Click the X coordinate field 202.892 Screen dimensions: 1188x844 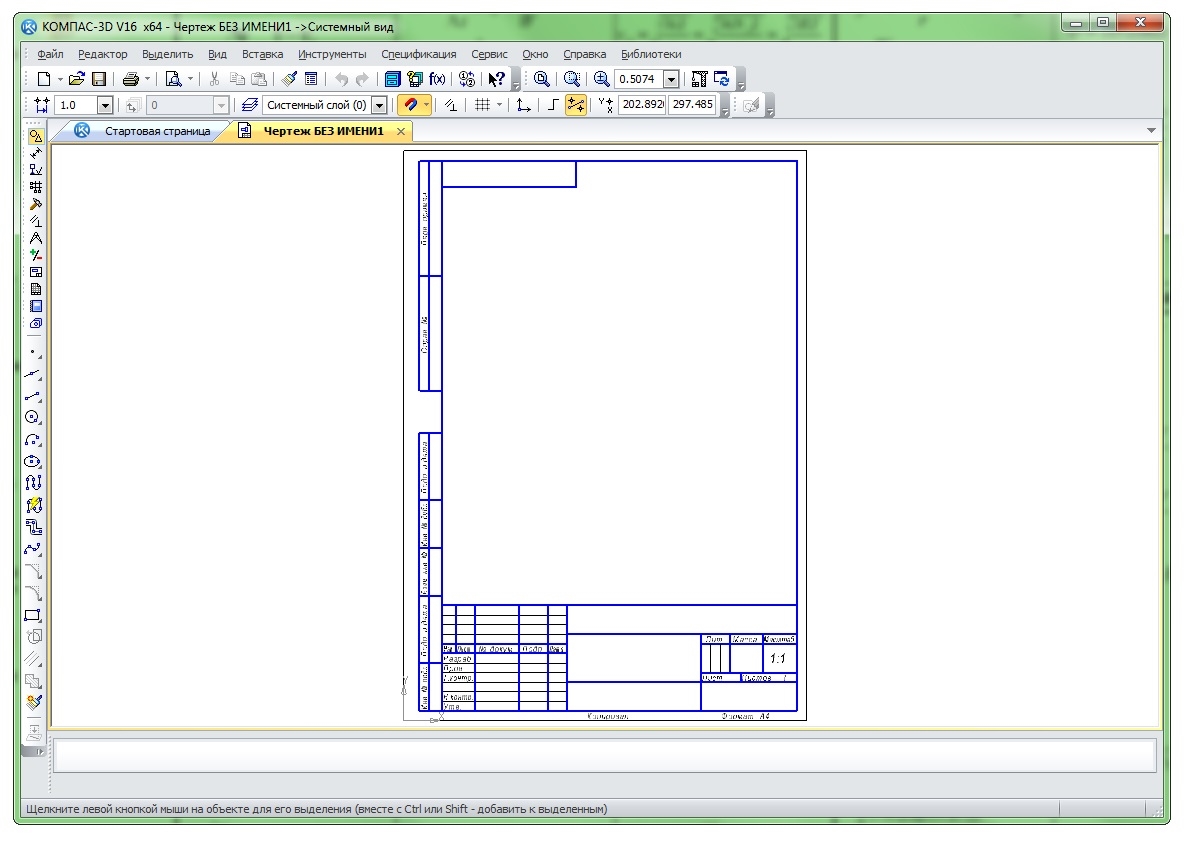click(x=642, y=104)
